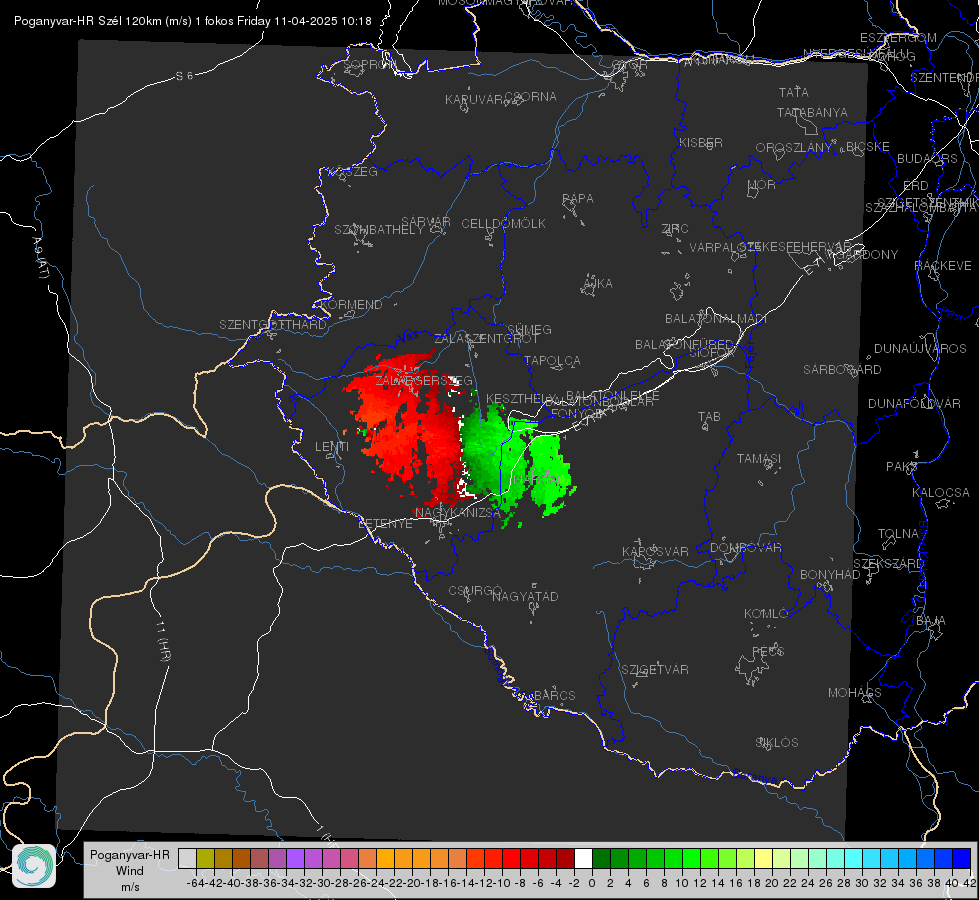
Task: Click the SZENTGOTTHARD label
Action: click(273, 325)
